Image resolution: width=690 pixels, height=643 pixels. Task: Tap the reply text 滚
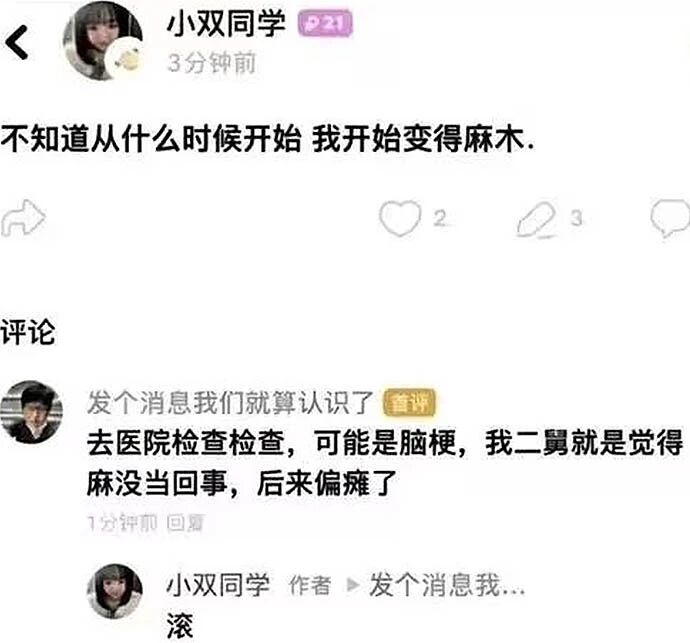(x=180, y=626)
